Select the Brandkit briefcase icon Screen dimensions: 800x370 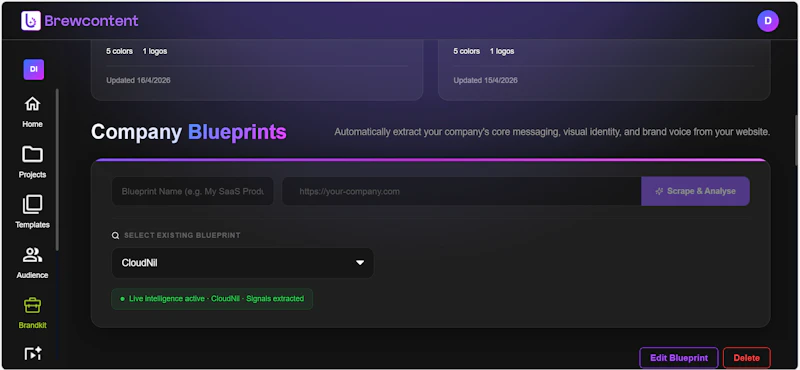click(x=32, y=305)
